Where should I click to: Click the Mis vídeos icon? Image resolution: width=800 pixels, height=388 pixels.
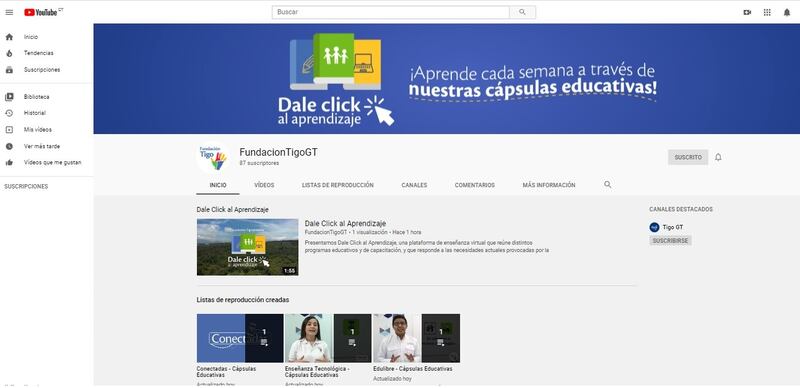pyautogui.click(x=9, y=130)
